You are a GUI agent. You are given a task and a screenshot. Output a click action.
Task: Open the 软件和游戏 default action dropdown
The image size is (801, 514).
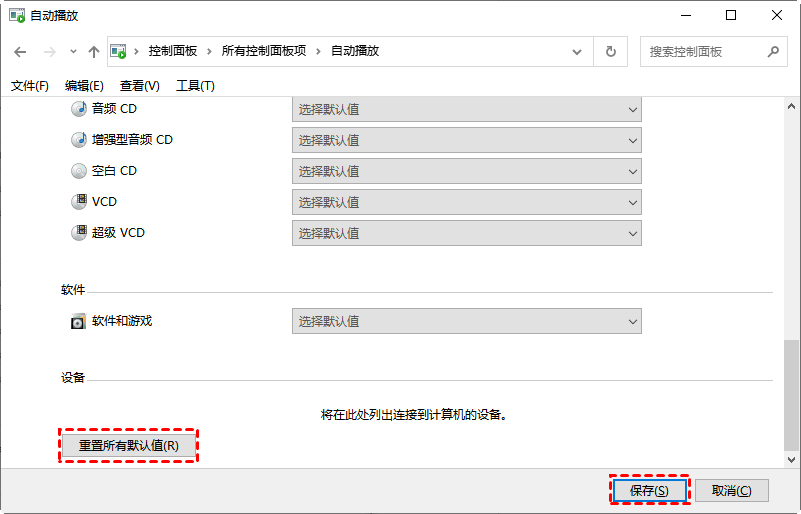466,322
